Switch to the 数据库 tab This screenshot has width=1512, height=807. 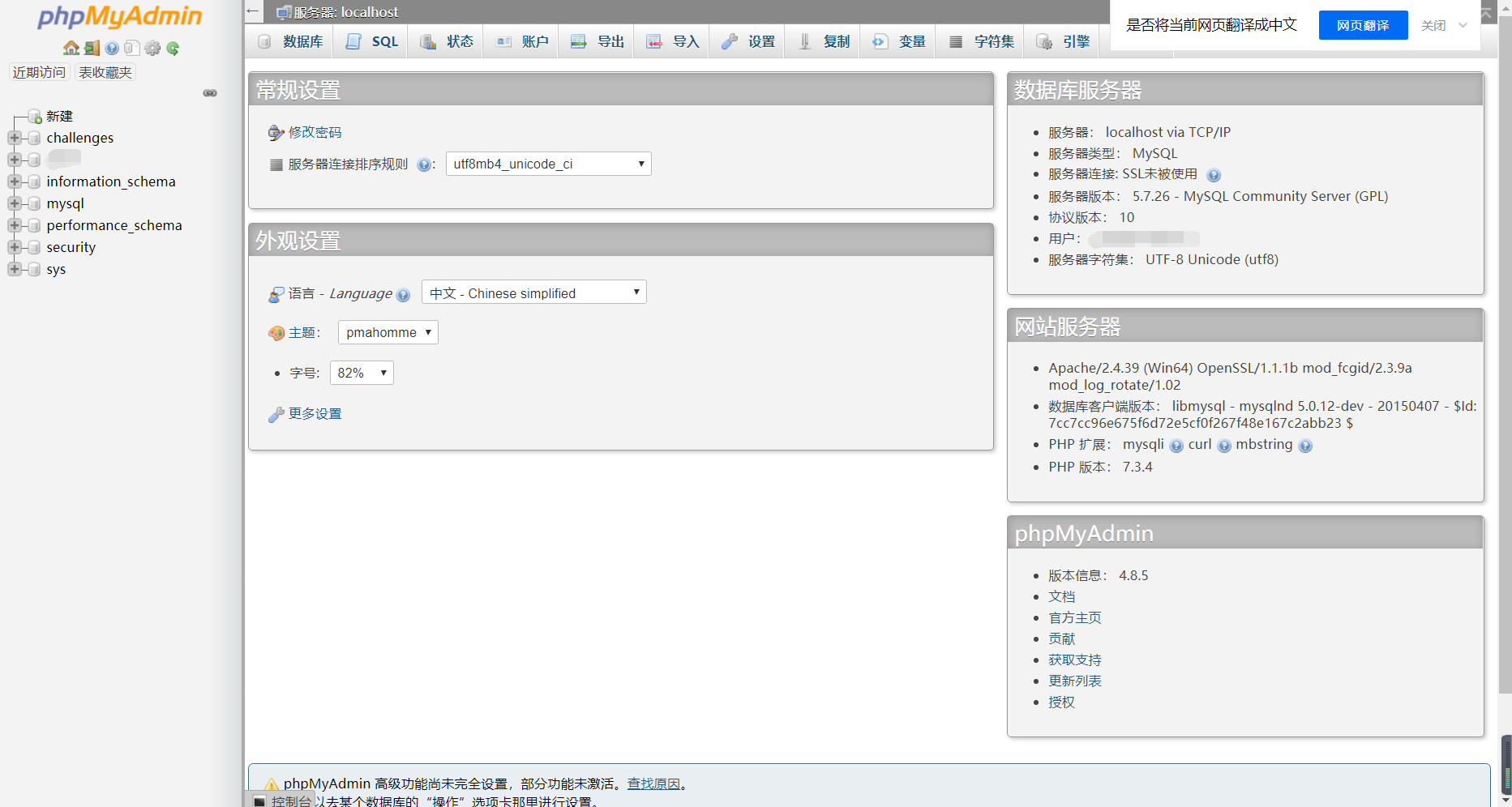pyautogui.click(x=289, y=41)
